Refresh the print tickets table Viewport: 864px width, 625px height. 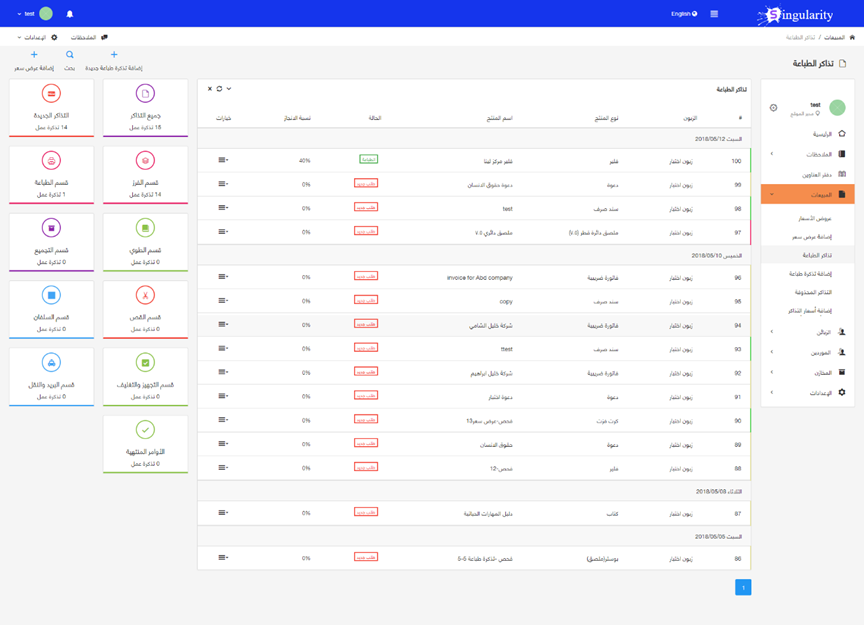219,89
